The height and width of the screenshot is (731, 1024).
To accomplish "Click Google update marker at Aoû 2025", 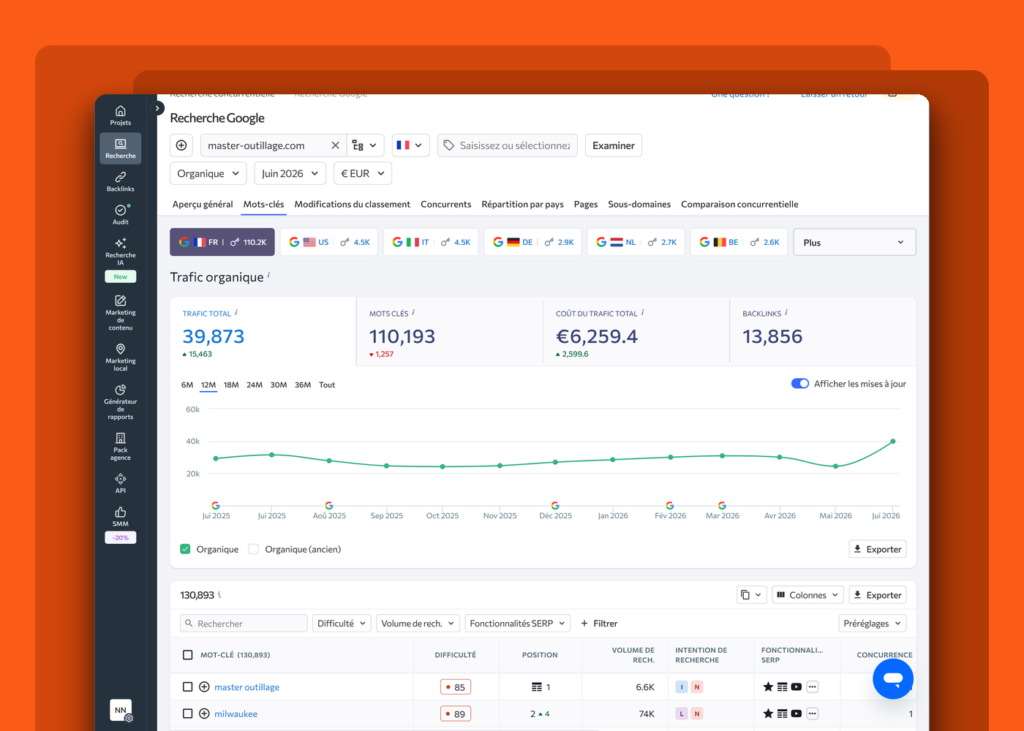I will pyautogui.click(x=329, y=506).
